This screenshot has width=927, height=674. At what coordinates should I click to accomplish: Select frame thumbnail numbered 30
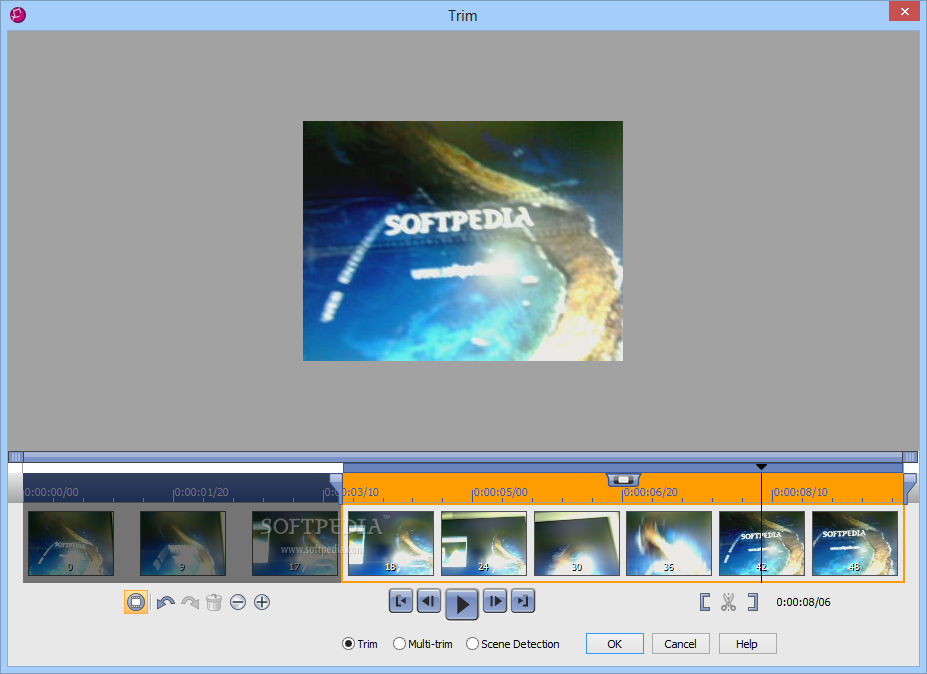coord(577,543)
